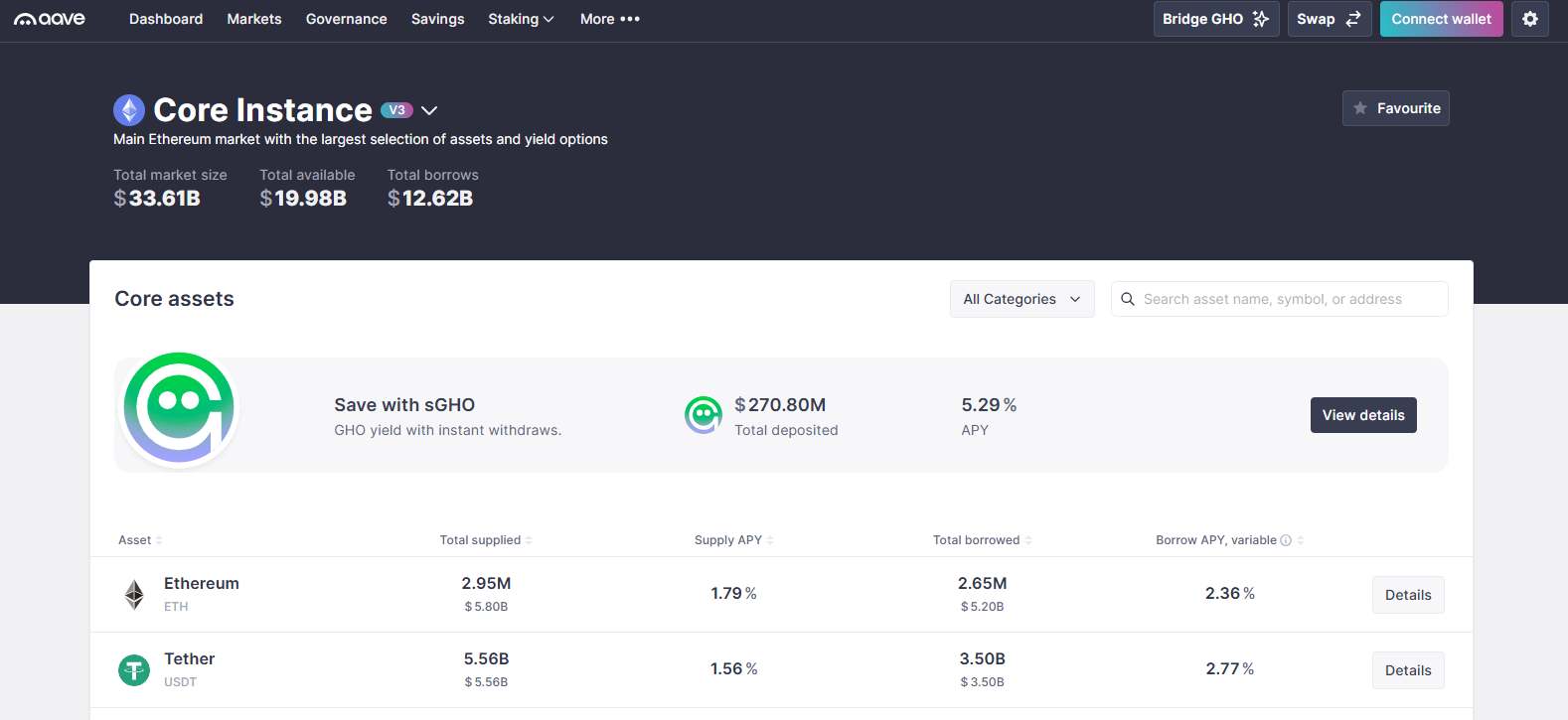Expand the Core Instance market selector chevron
Screen dimensions: 1568x720
429,110
